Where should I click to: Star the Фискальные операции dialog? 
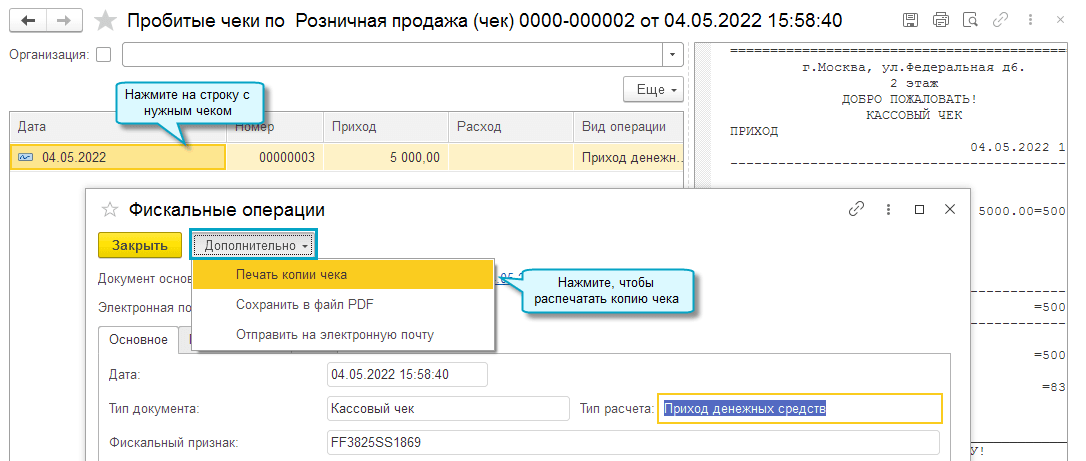tap(110, 210)
